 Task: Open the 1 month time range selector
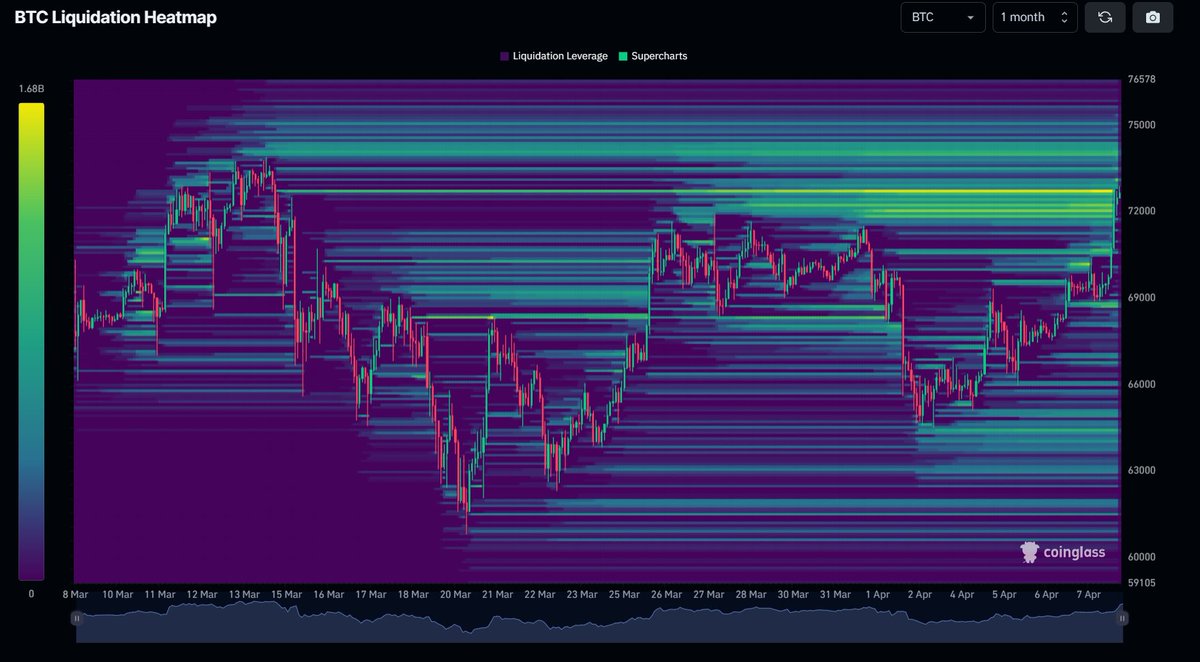click(x=1035, y=17)
